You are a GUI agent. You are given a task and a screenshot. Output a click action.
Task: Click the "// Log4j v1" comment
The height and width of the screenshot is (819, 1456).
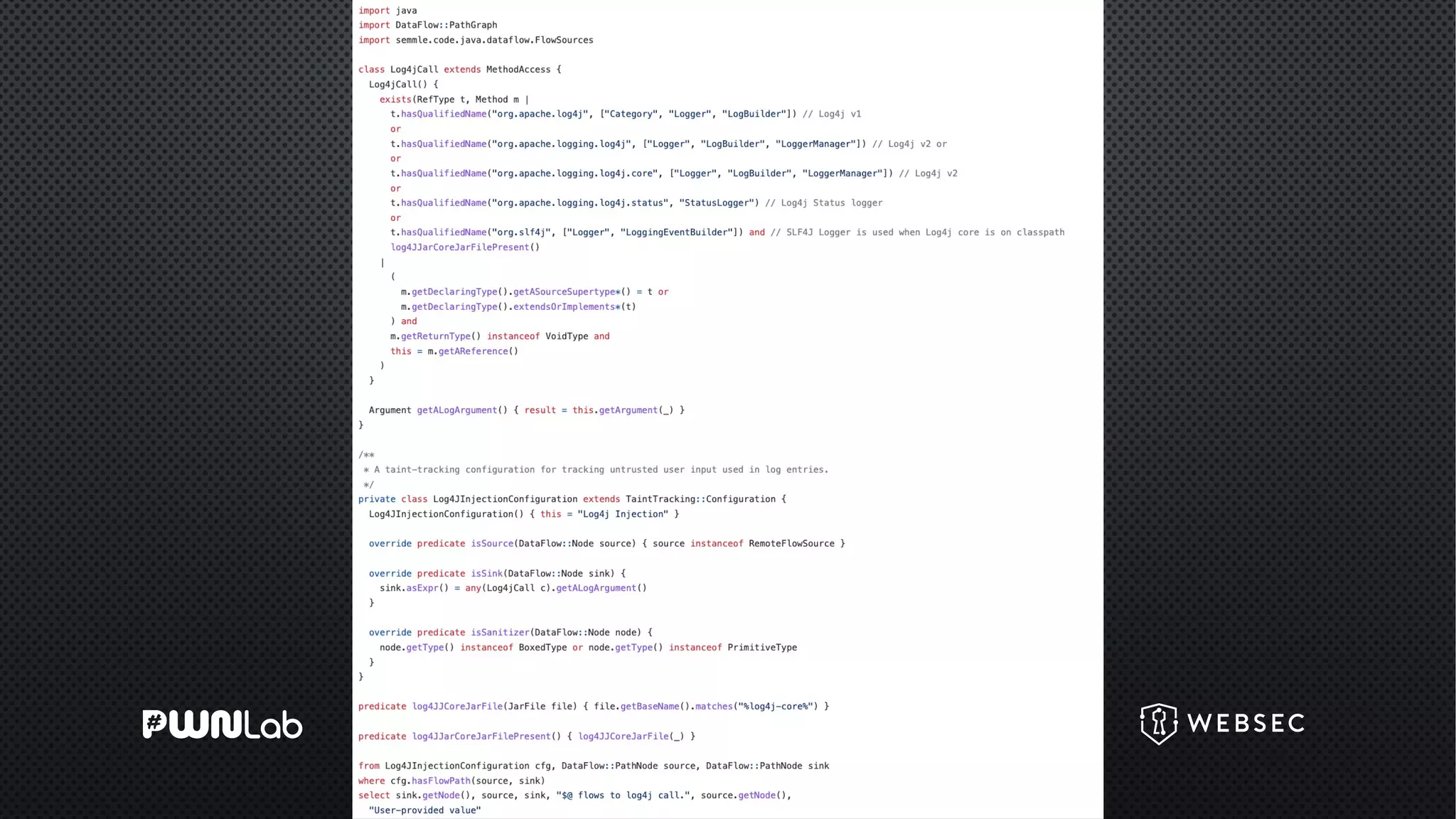(x=832, y=114)
